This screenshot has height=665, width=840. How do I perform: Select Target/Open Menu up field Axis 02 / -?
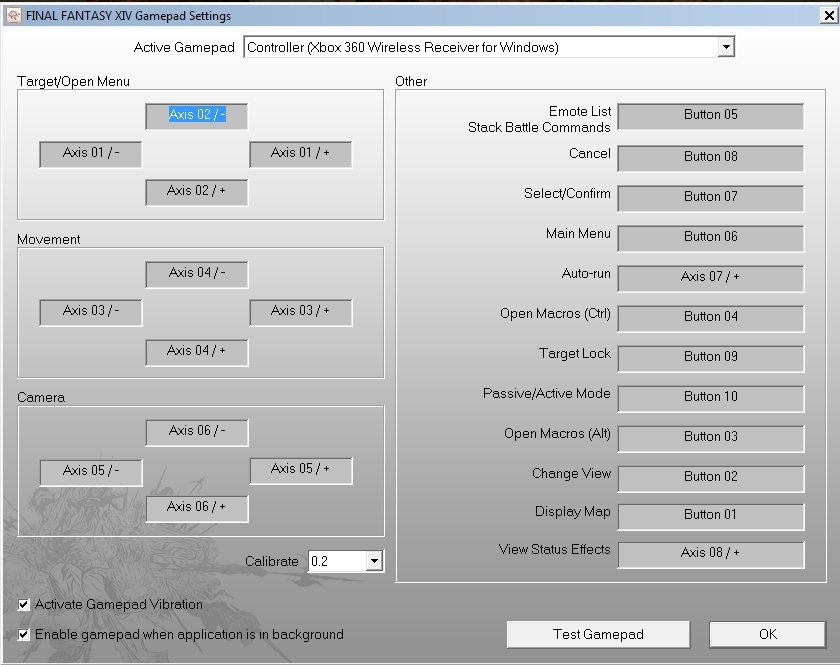197,116
